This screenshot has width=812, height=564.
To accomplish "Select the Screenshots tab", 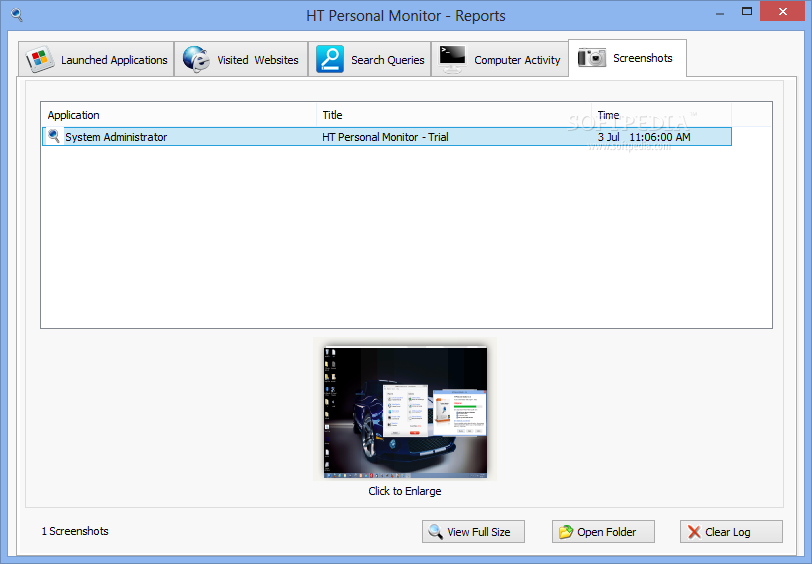I will click(x=628, y=58).
